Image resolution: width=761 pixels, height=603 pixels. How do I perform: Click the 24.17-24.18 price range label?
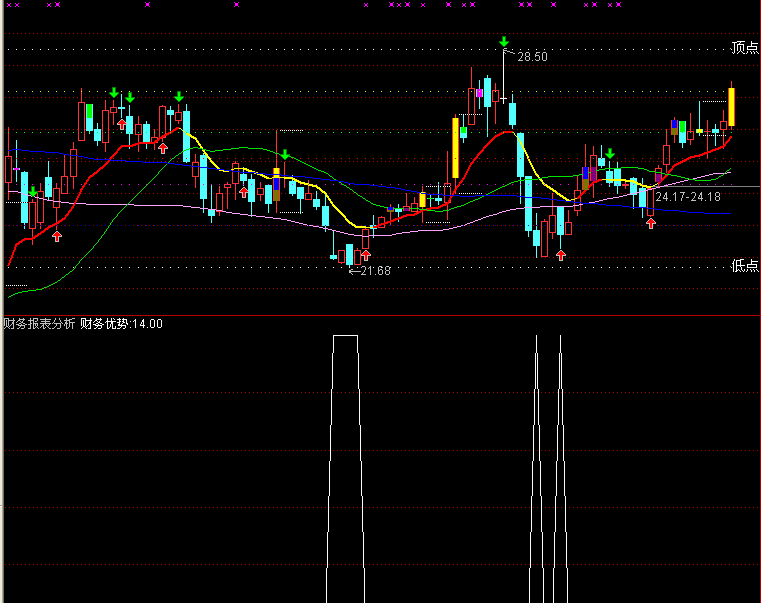tap(688, 197)
